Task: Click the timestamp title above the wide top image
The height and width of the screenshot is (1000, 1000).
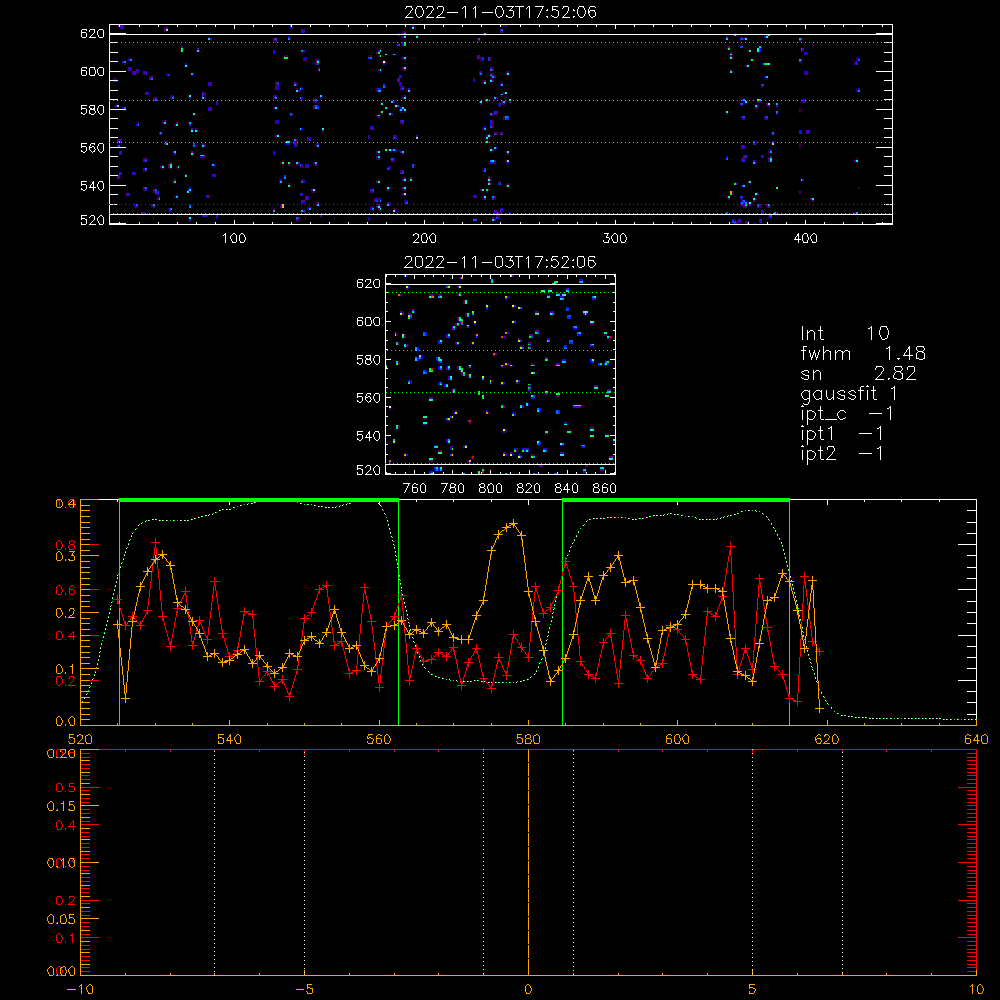Action: [x=501, y=12]
